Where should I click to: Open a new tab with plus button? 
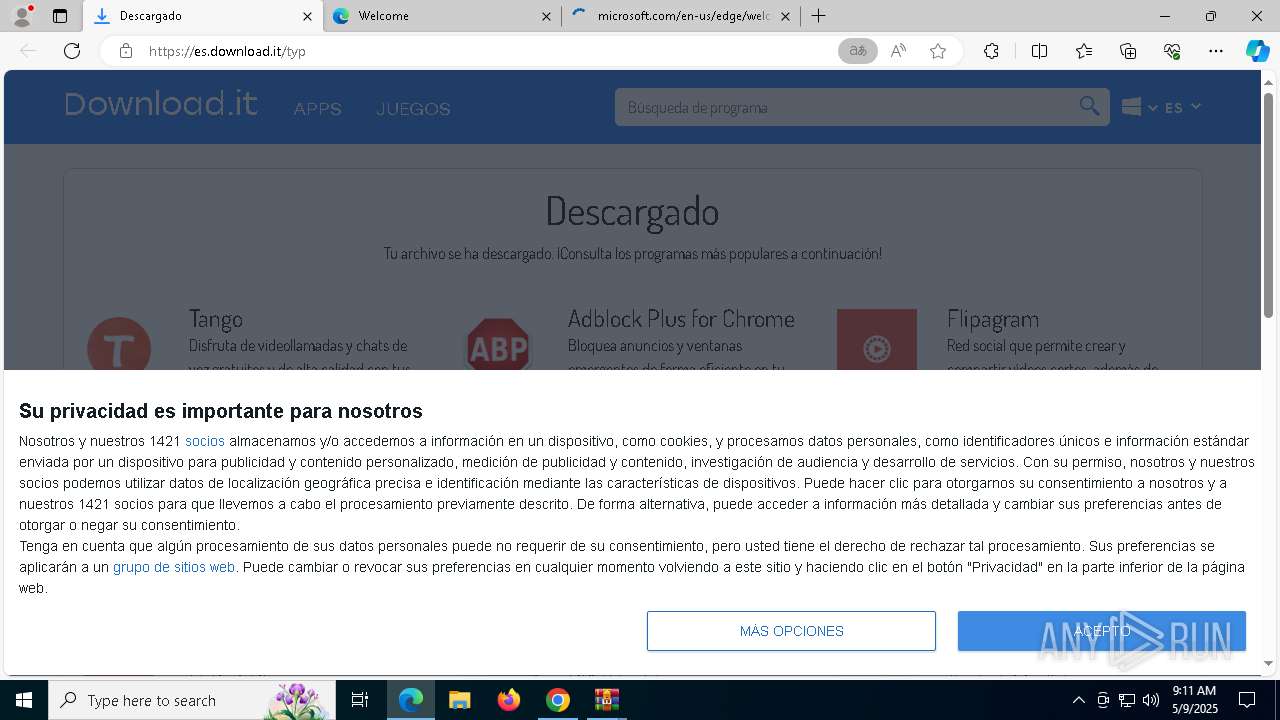point(819,16)
